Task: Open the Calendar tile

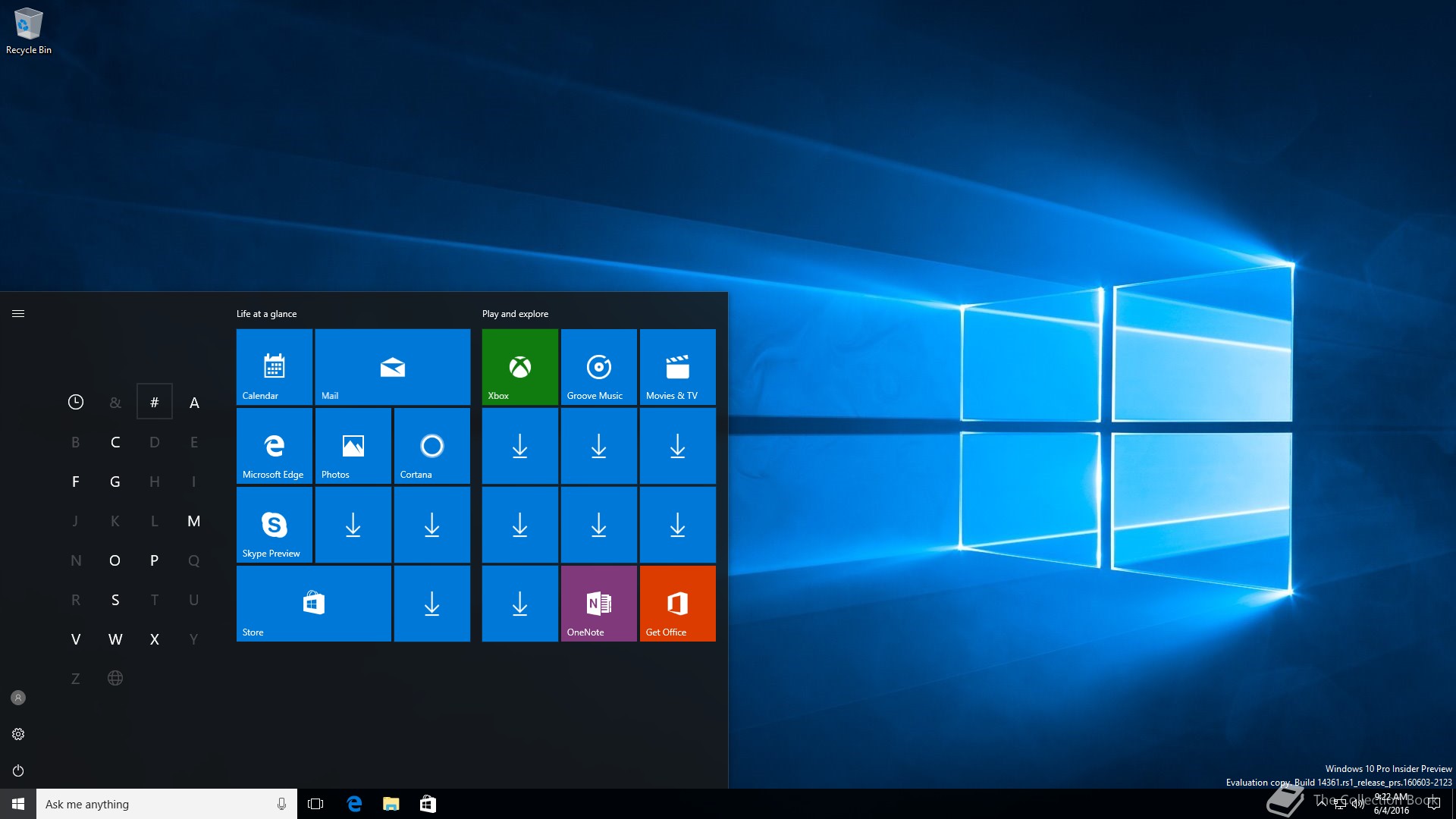Action: 274,367
